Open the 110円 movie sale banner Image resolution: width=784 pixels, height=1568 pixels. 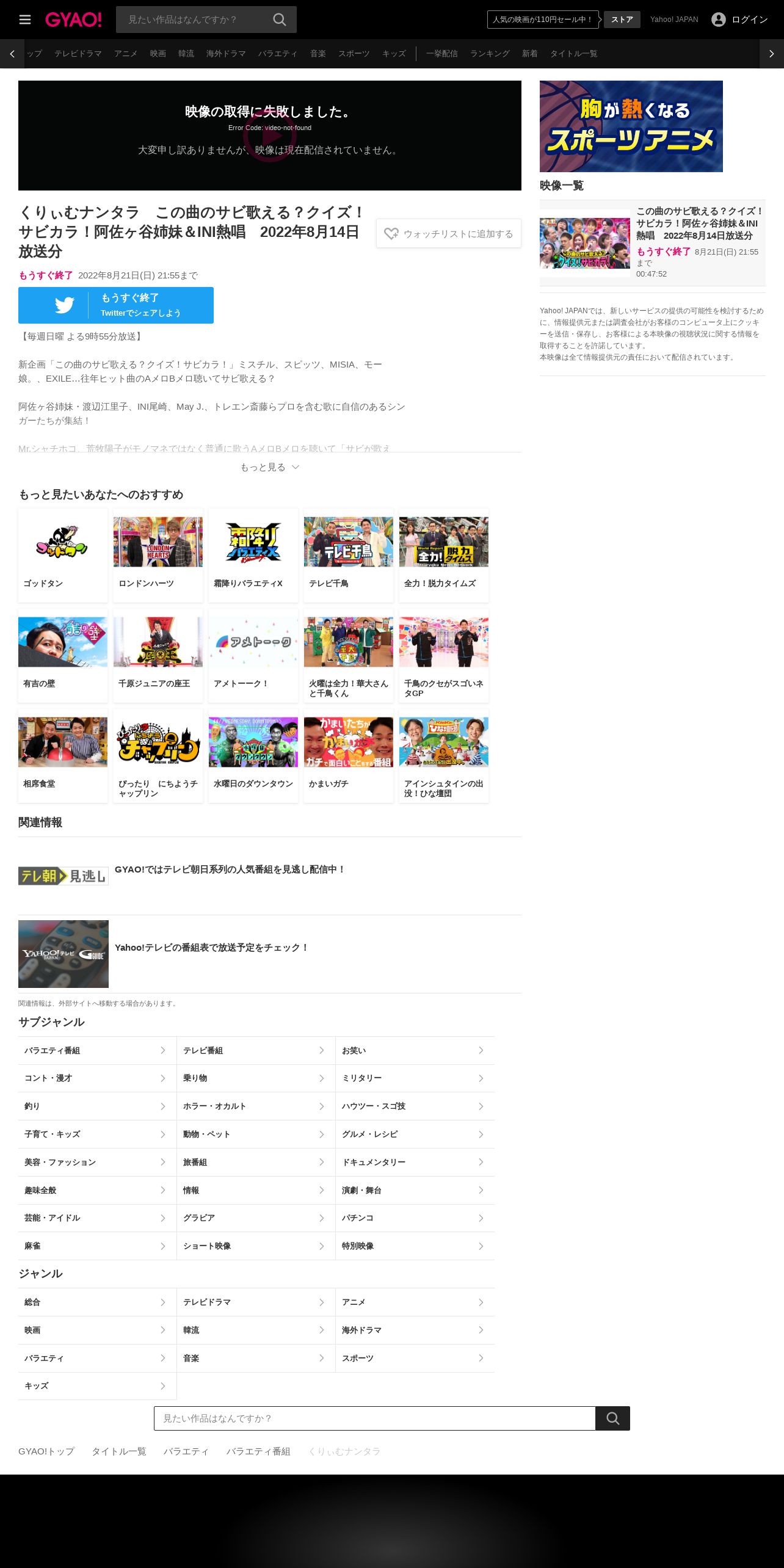click(x=543, y=20)
